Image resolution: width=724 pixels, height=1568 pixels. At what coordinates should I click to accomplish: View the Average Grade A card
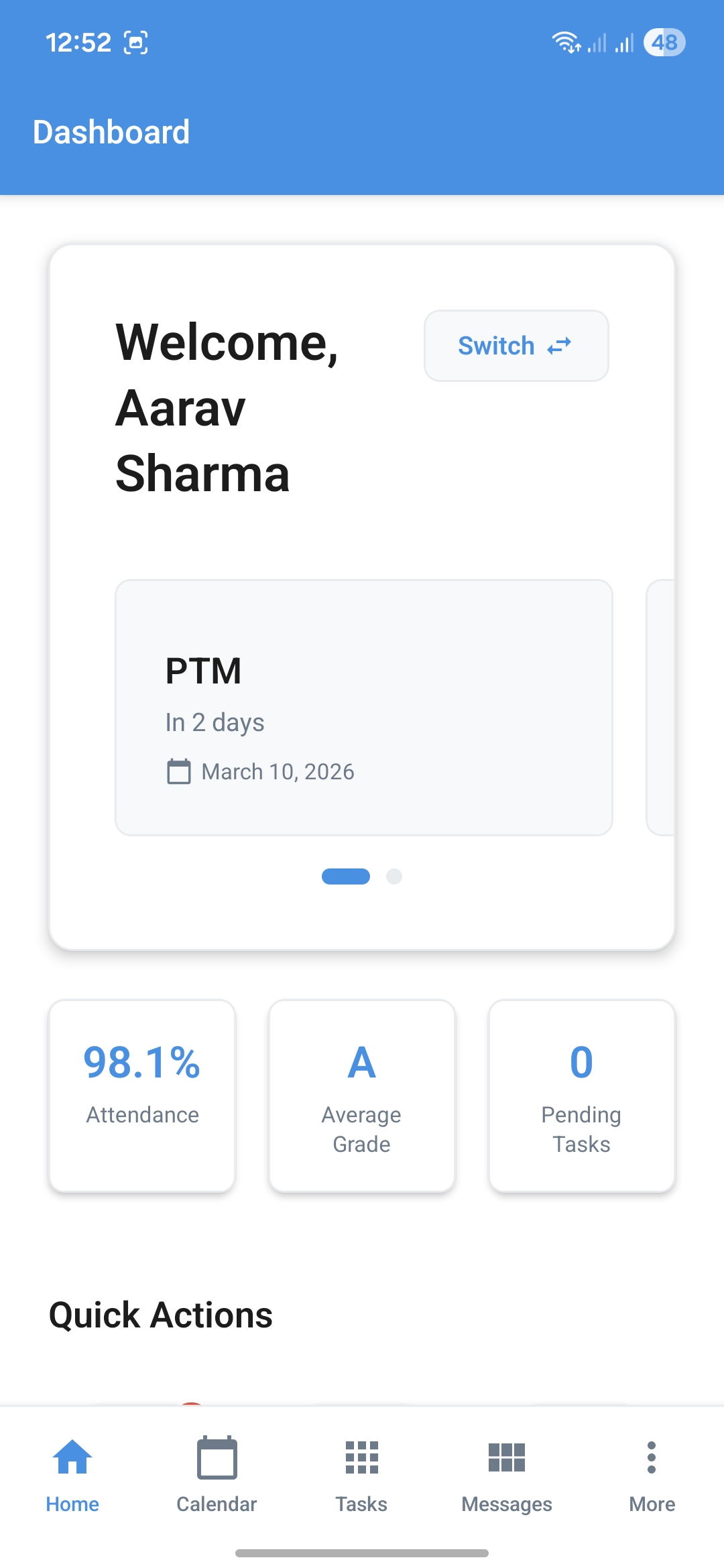coord(361,1094)
